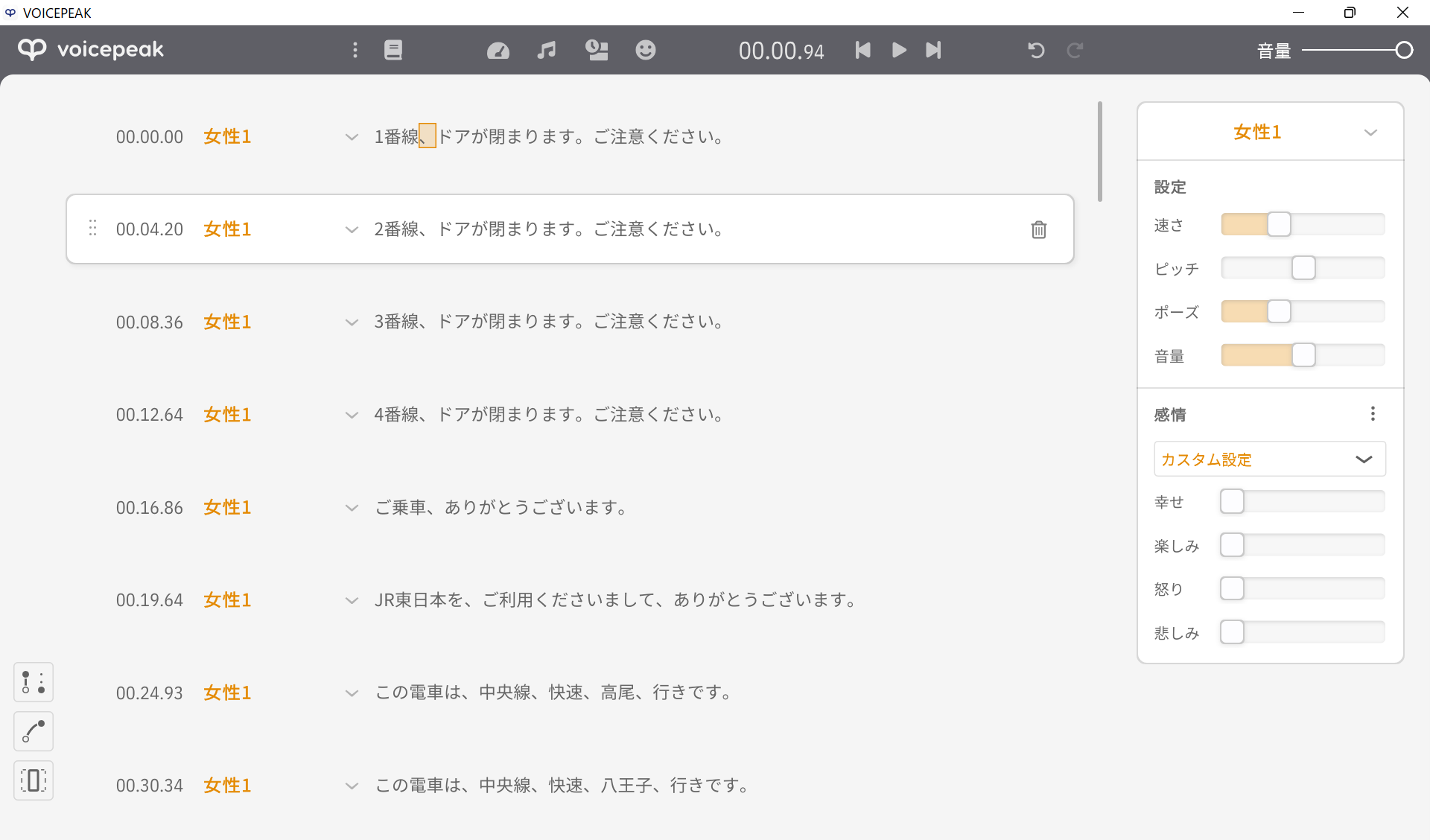Image resolution: width=1430 pixels, height=840 pixels.
Task: Open the 感情 section options menu
Action: tap(1373, 414)
